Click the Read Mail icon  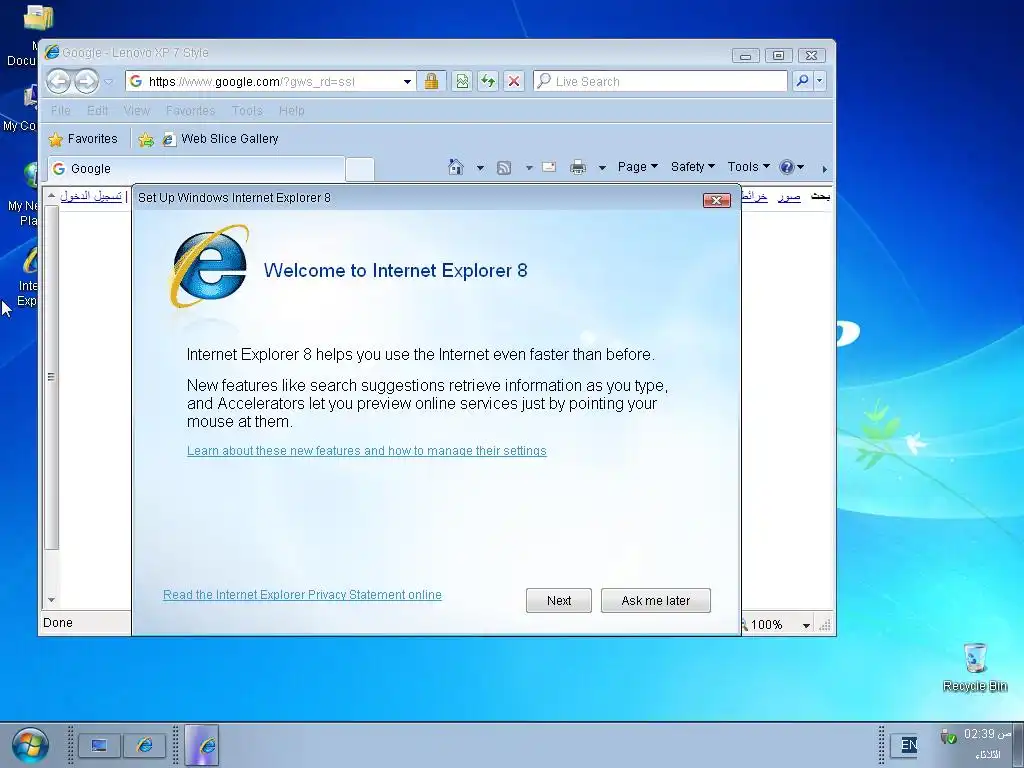point(549,167)
